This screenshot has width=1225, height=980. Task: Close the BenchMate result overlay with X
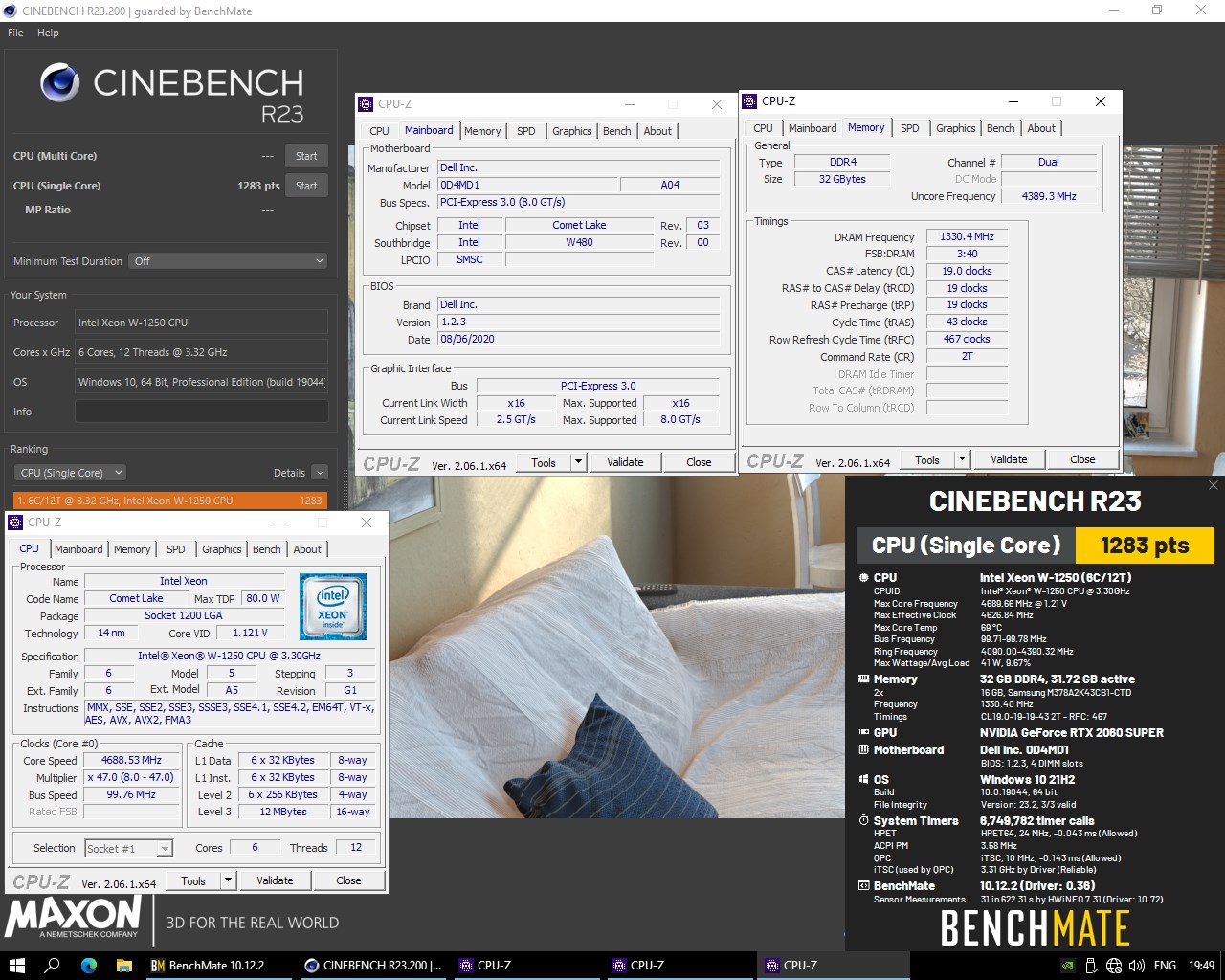pyautogui.click(x=1213, y=485)
